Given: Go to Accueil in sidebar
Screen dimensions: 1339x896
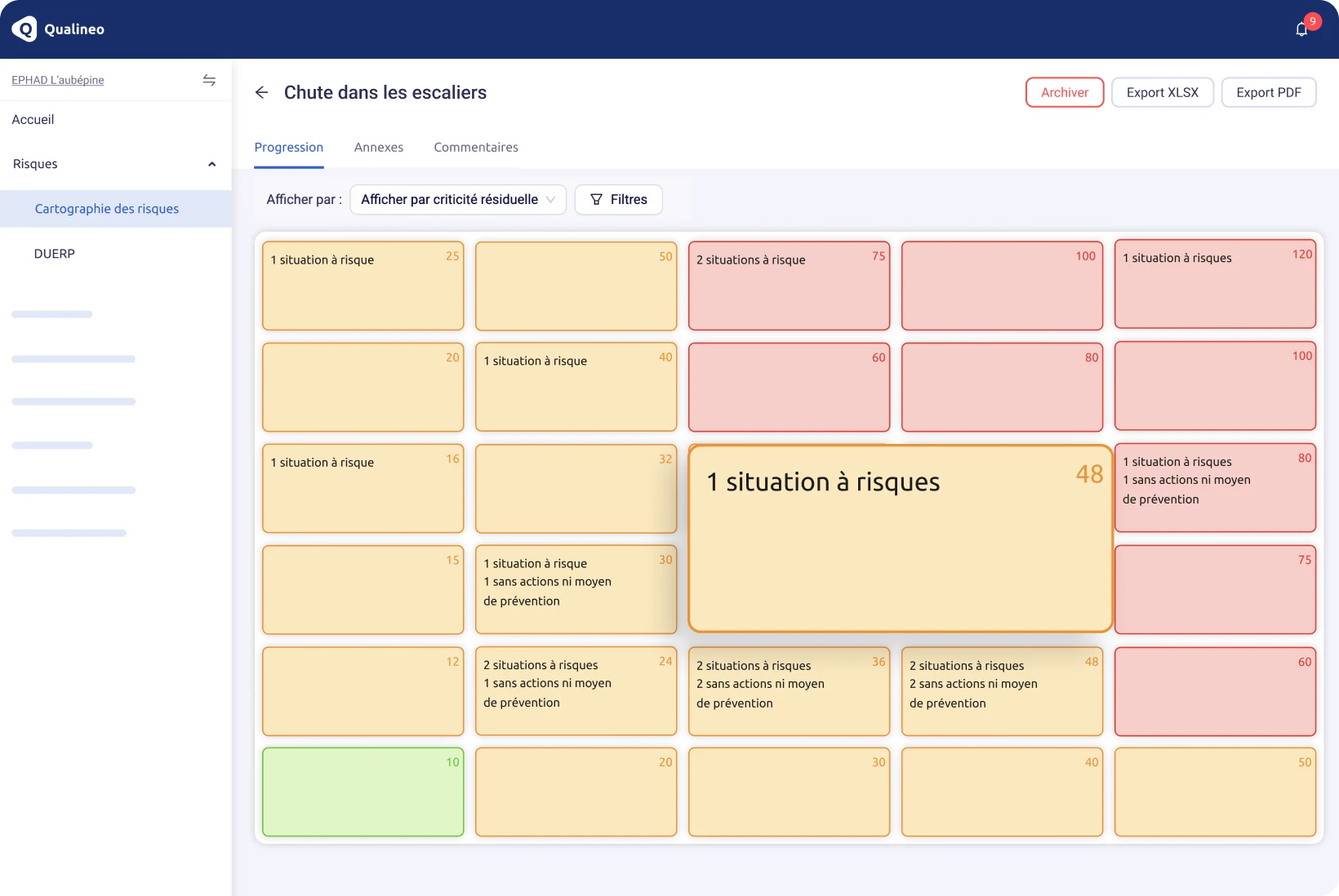Looking at the screenshot, I should point(33,119).
